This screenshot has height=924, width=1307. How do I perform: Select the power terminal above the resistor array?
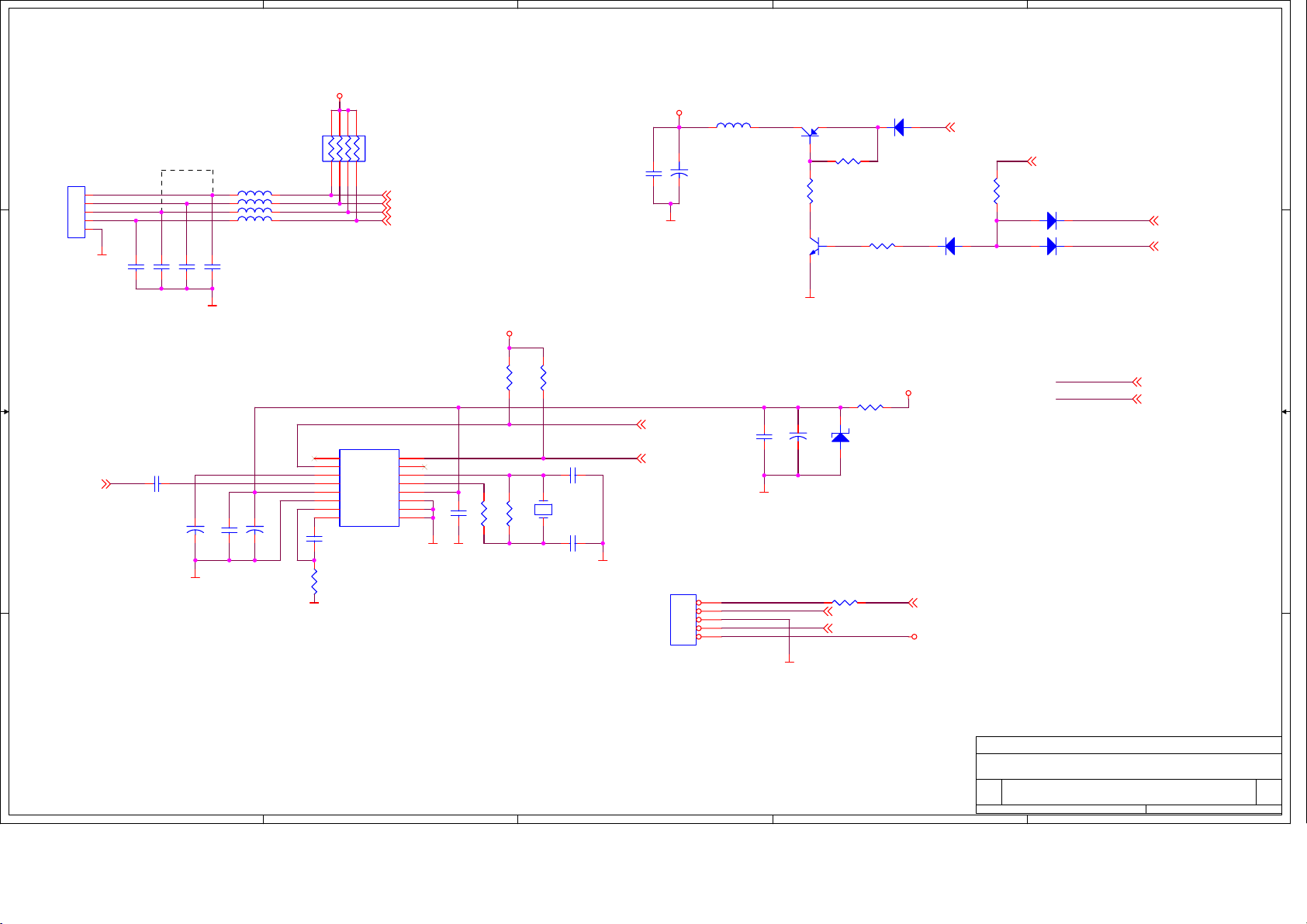(340, 96)
